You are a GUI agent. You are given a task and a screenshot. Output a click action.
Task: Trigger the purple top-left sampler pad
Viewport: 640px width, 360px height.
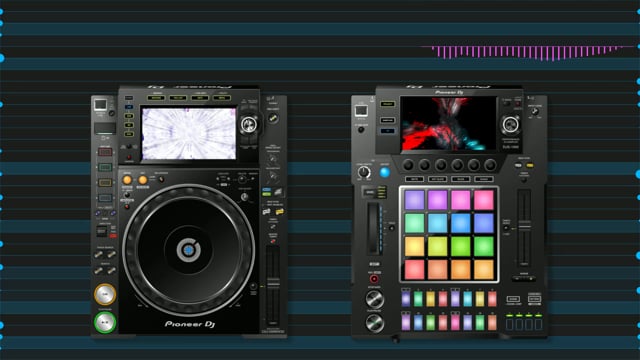tap(414, 200)
